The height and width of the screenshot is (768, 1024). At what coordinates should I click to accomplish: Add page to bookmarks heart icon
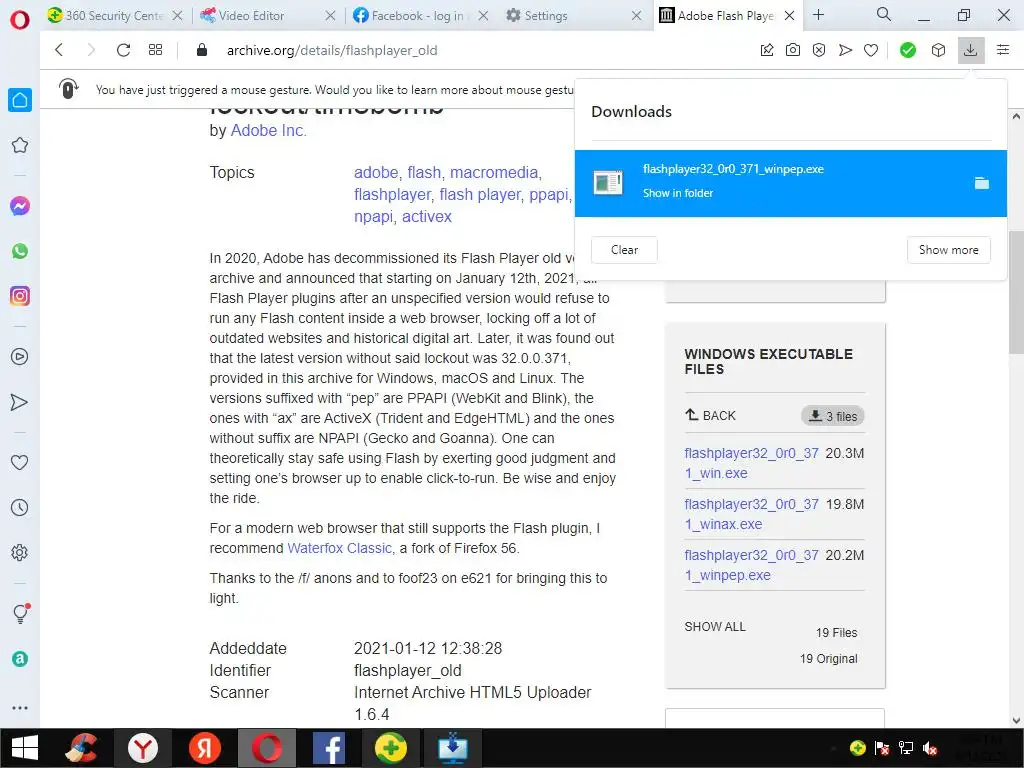click(871, 50)
